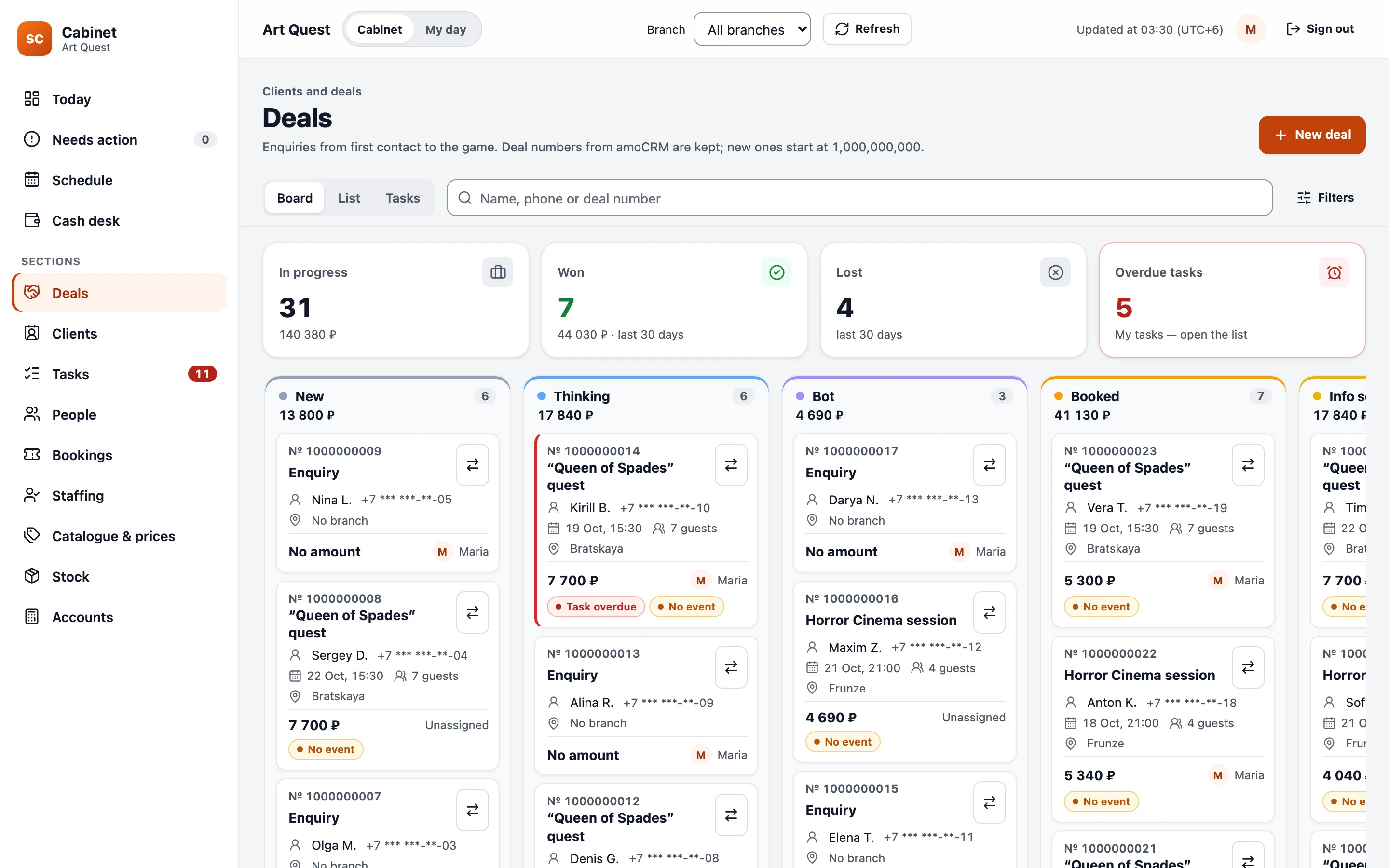Go to Clients section

tap(120, 334)
